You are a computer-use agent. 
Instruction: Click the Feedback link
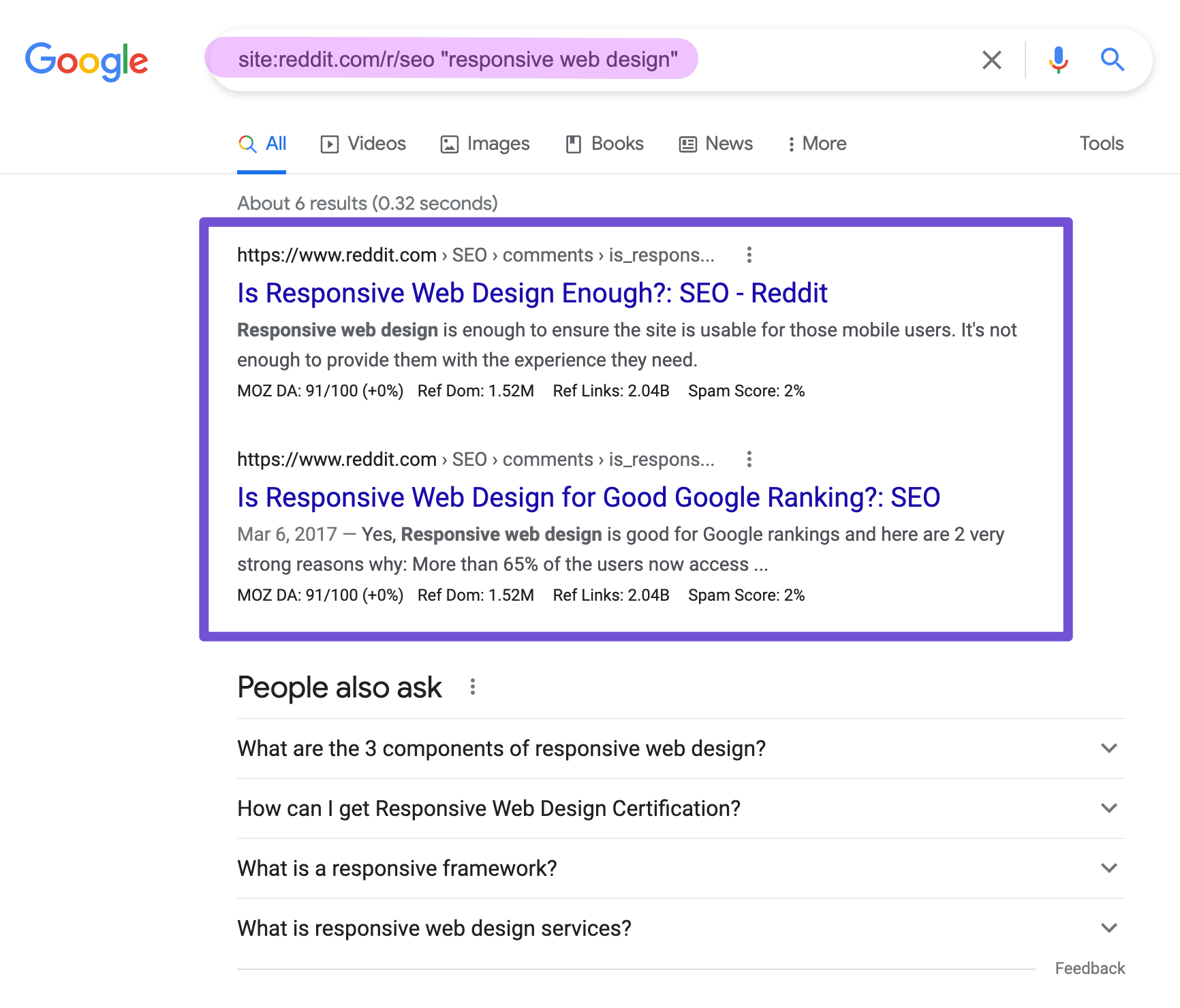tap(1090, 968)
